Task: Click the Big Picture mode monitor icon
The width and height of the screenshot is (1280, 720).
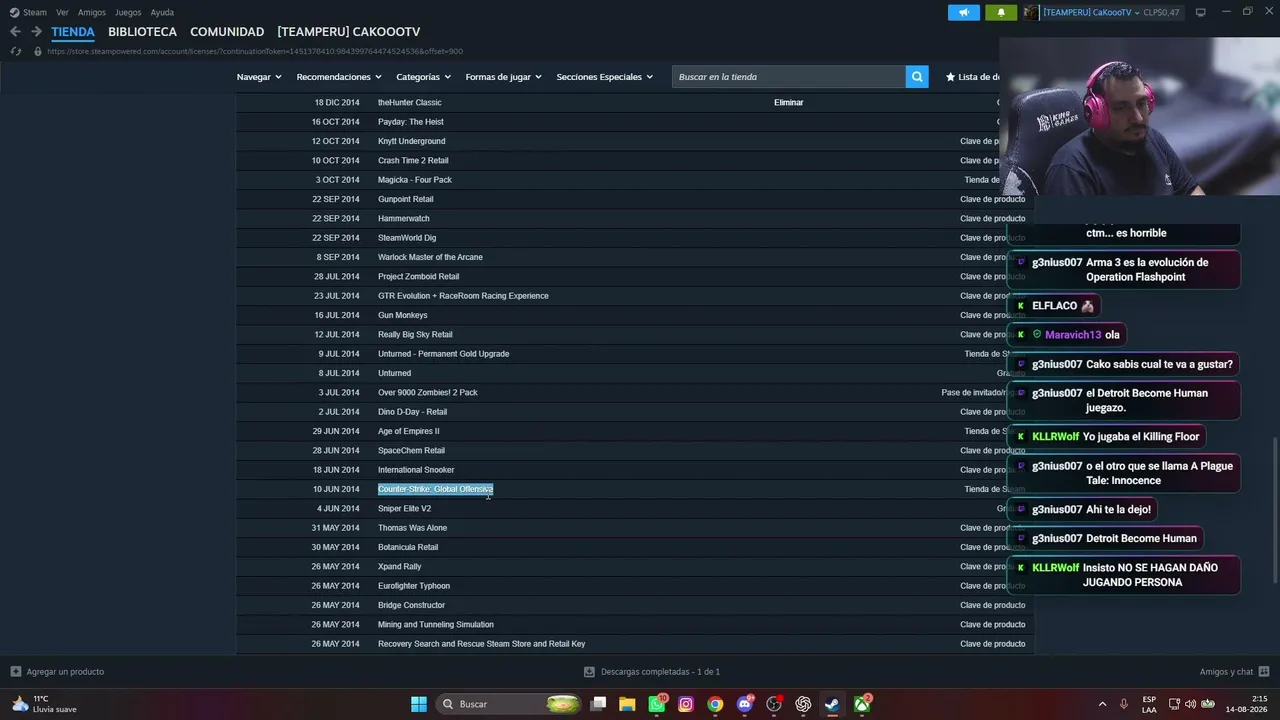Action: click(1201, 12)
